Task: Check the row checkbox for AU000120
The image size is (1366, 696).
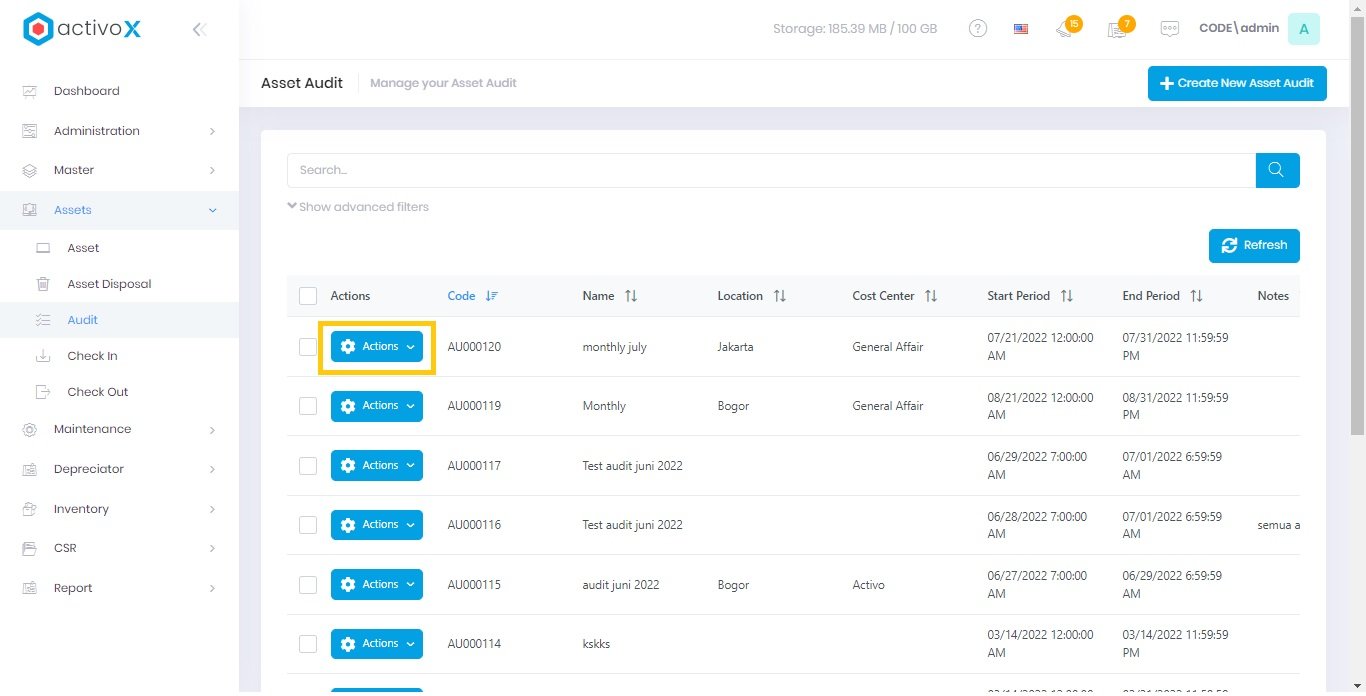Action: 308,347
